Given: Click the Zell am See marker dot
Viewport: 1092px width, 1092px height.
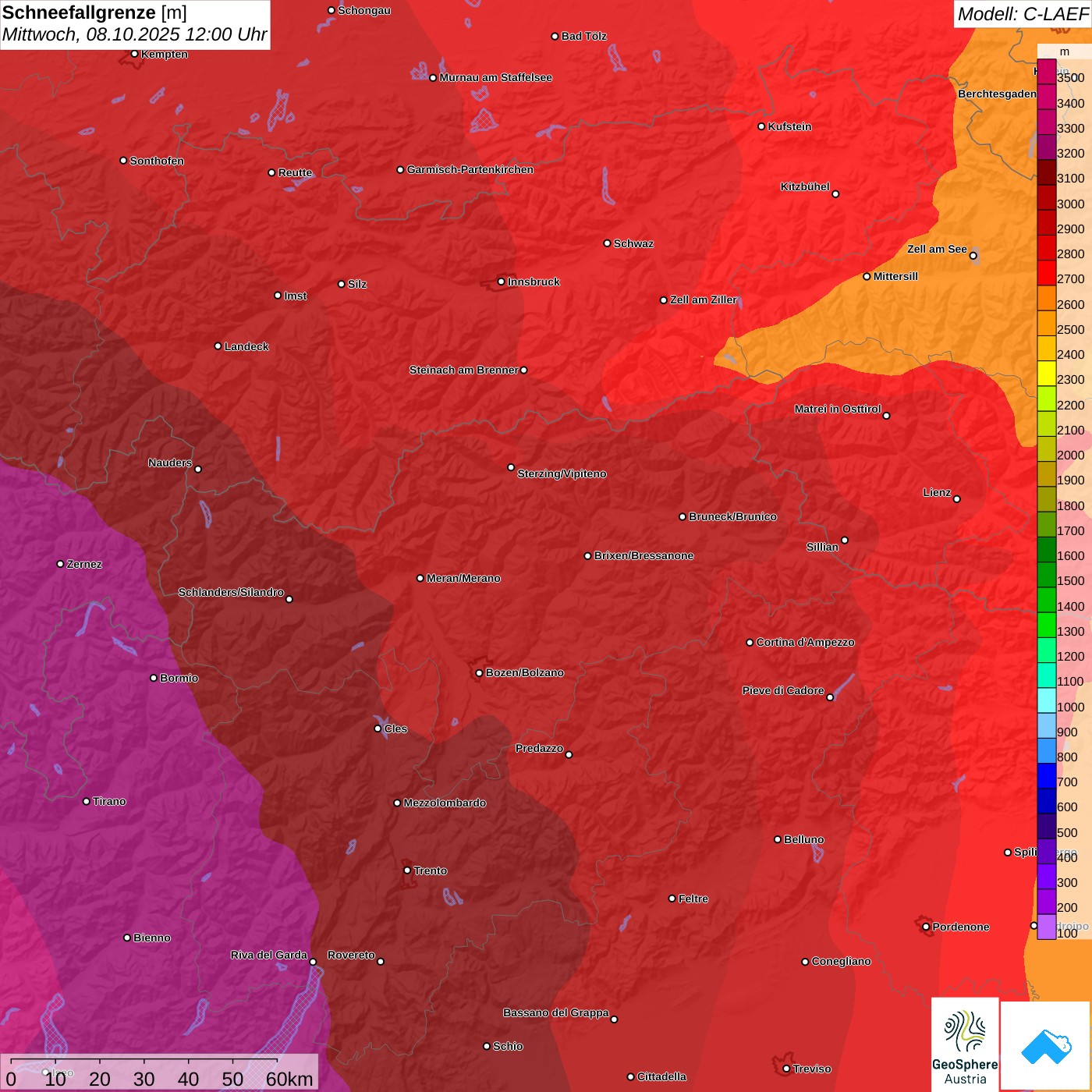Looking at the screenshot, I should [973, 256].
